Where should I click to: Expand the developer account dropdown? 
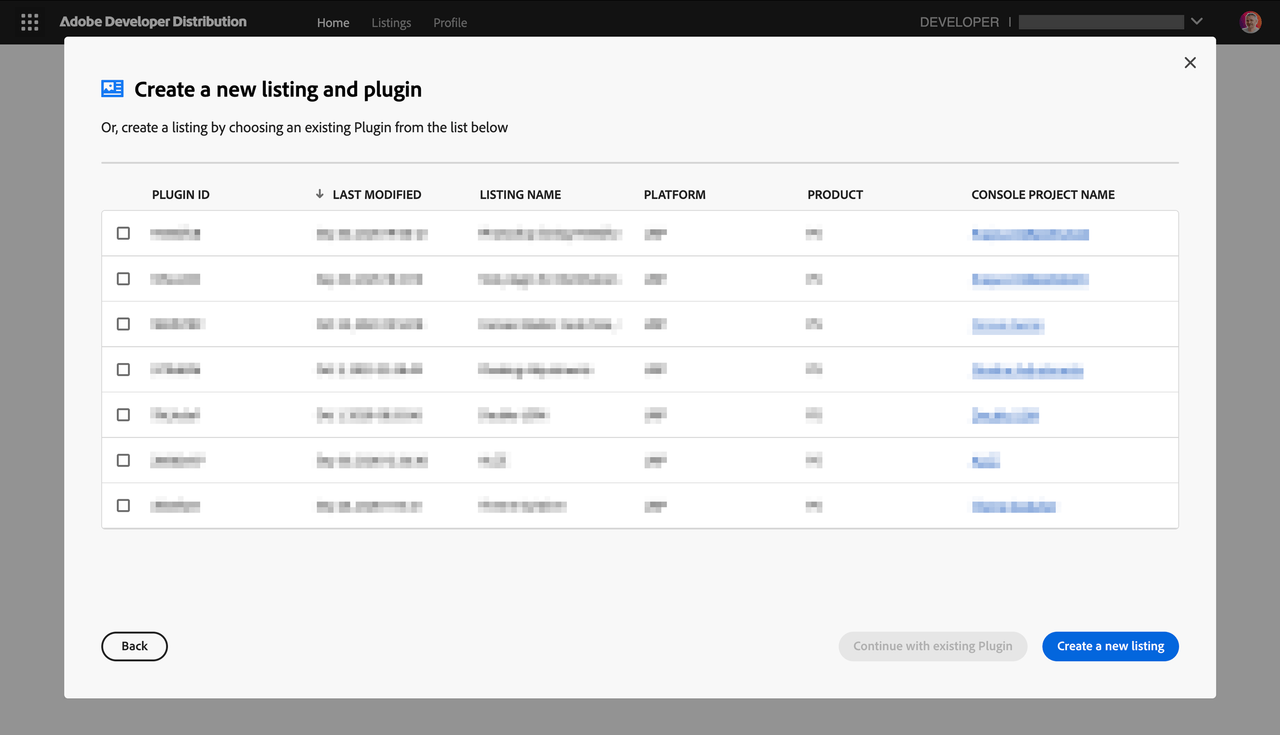[1100, 20]
